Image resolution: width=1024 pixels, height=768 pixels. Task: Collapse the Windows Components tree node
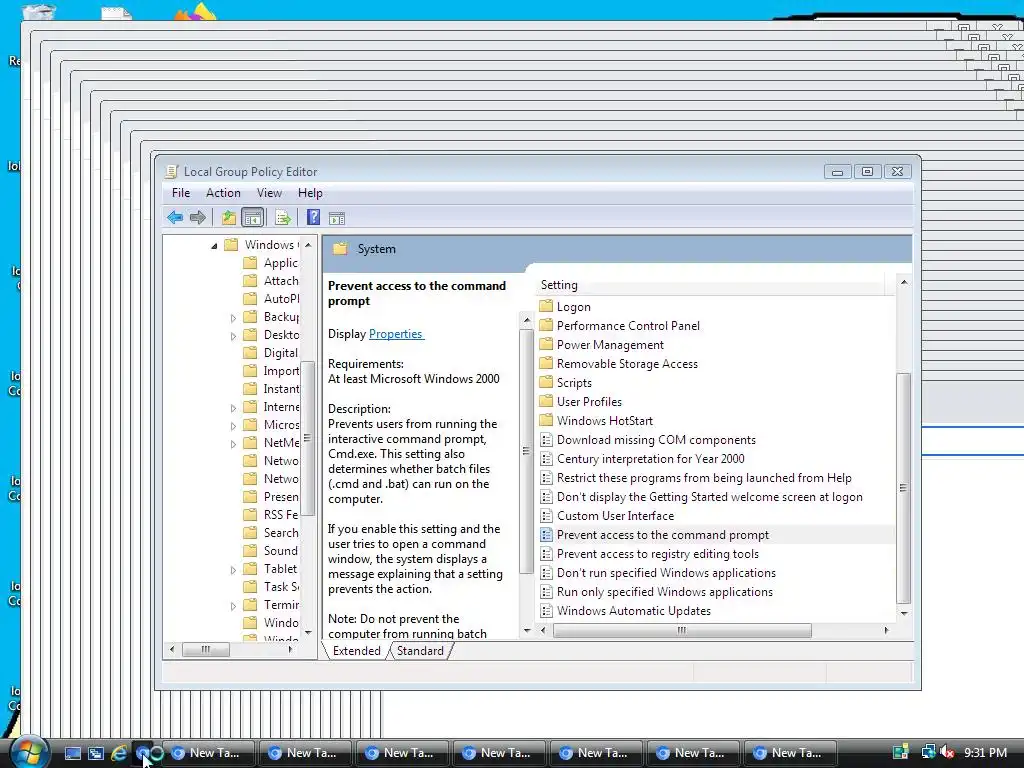[x=214, y=246]
